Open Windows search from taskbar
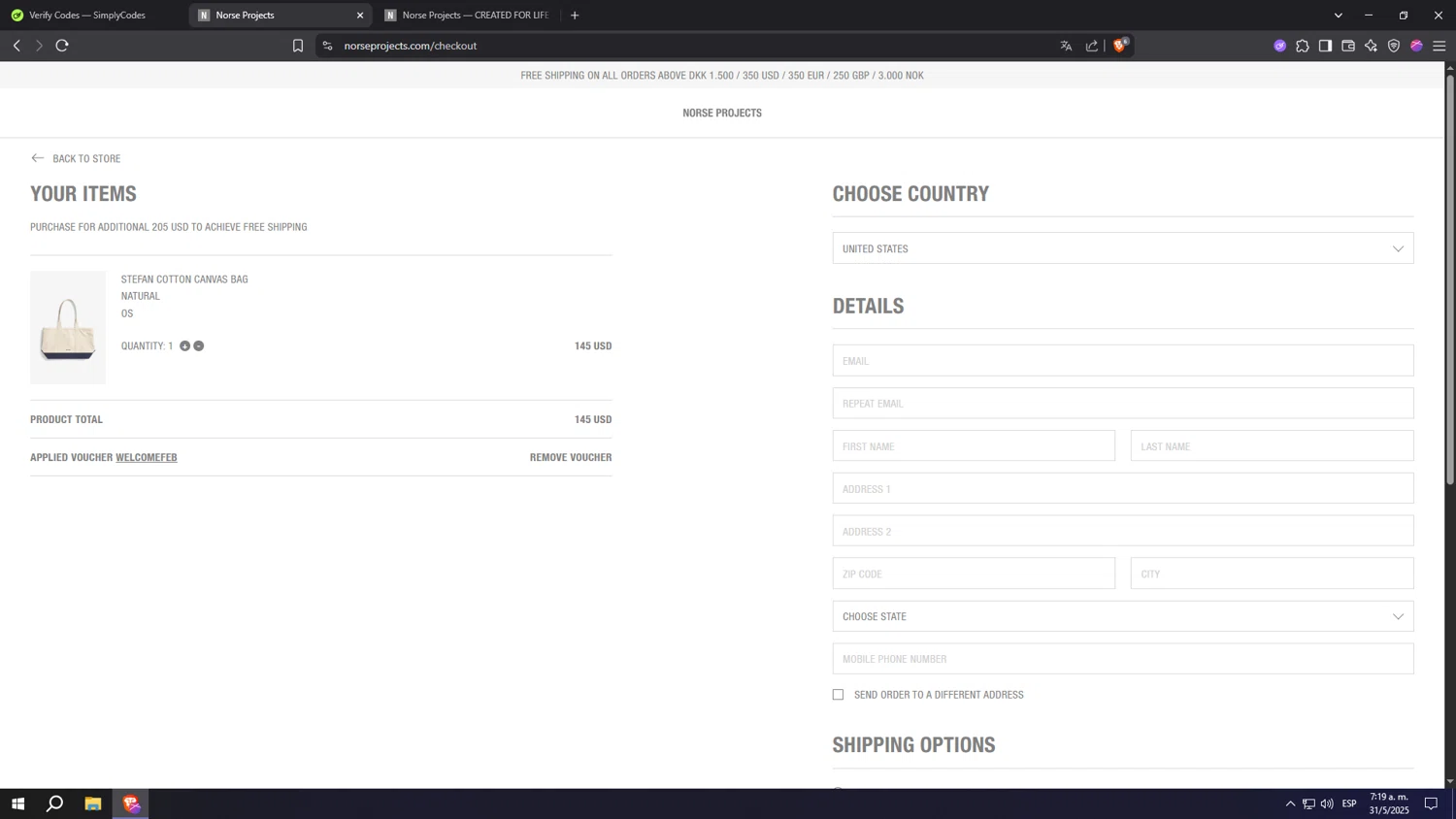The height and width of the screenshot is (819, 1456). pyautogui.click(x=55, y=803)
